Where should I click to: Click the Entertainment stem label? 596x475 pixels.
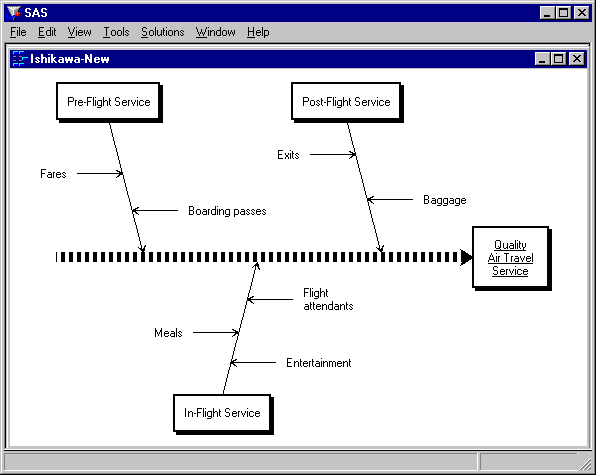click(319, 363)
